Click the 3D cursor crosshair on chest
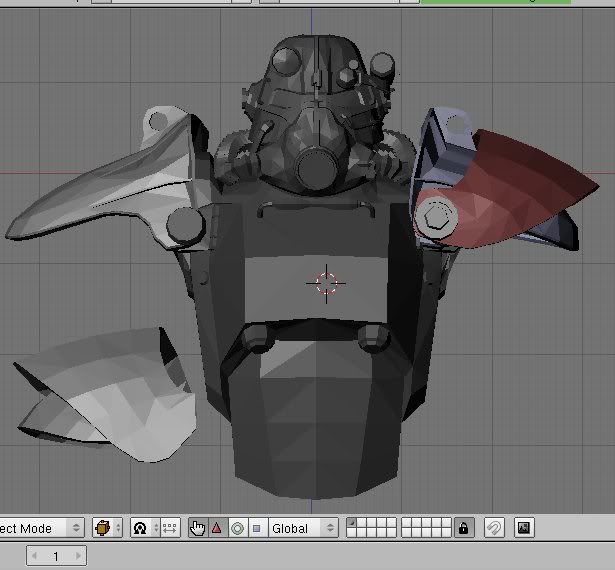 326,283
